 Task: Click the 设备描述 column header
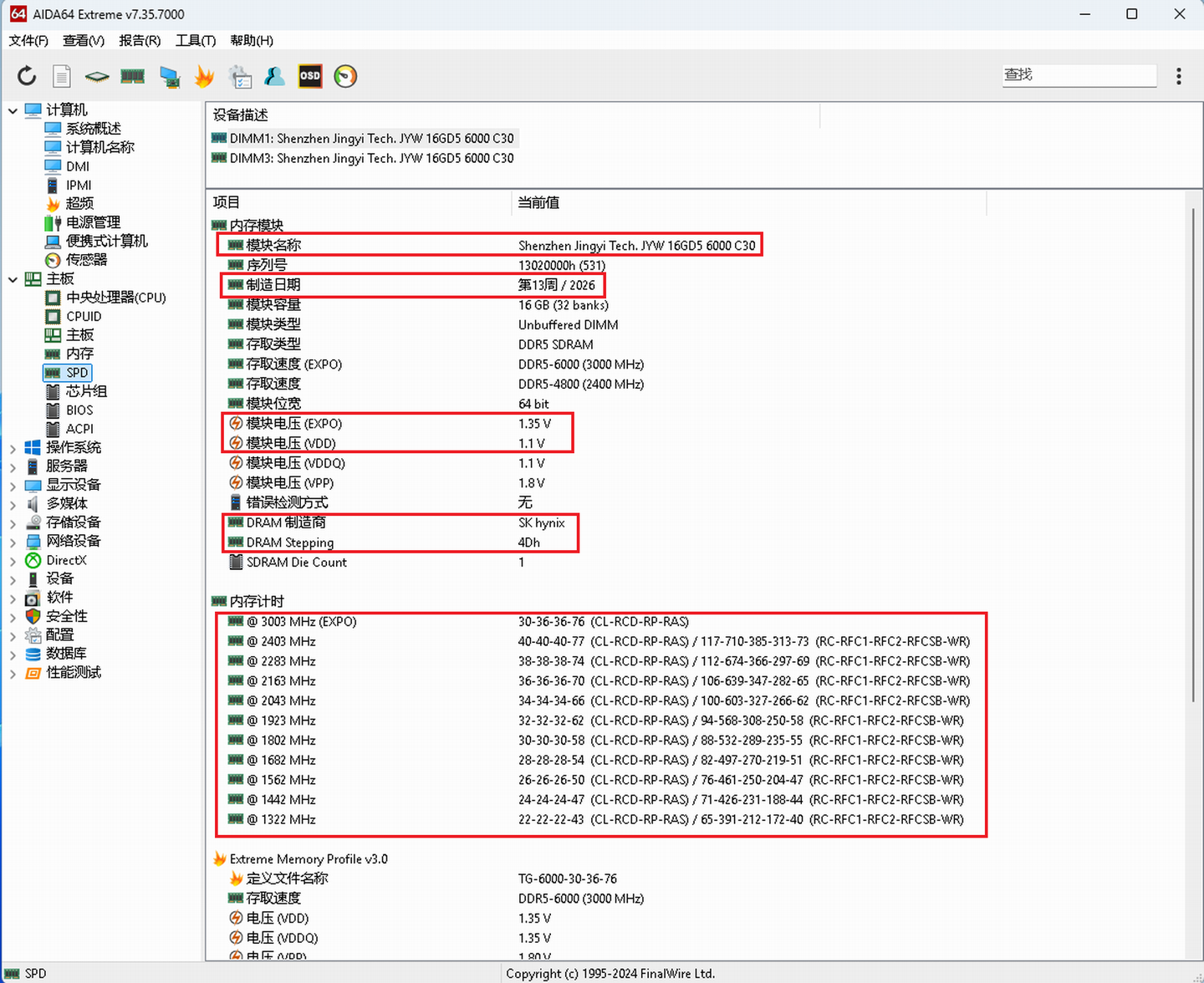point(513,115)
